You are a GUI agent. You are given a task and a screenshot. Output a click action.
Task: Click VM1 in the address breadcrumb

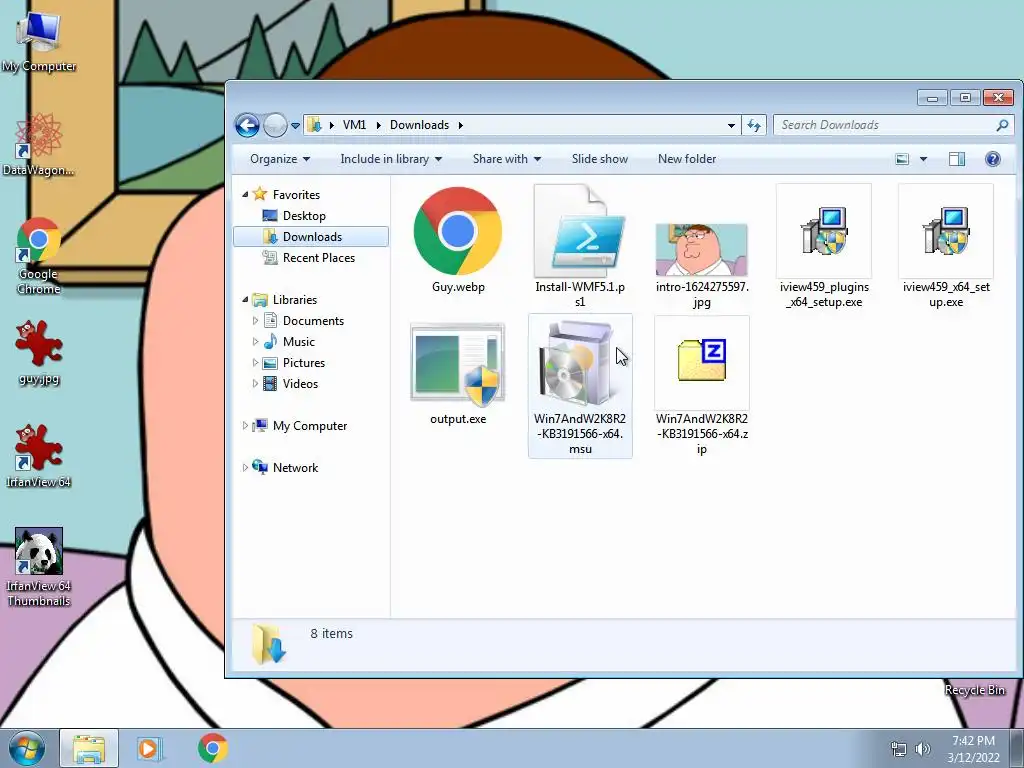pyautogui.click(x=354, y=125)
